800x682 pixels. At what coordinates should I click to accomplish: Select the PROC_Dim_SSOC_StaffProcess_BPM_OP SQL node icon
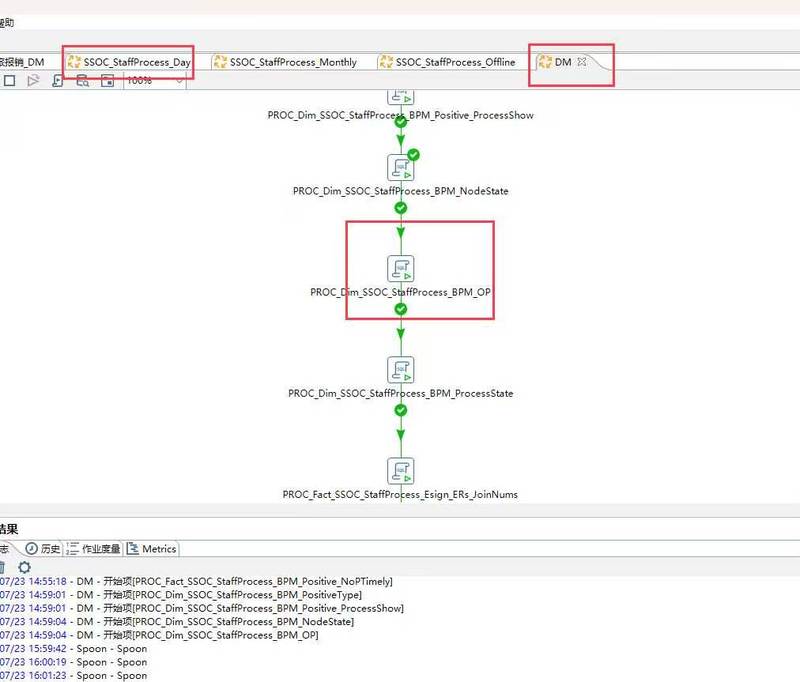click(x=401, y=268)
